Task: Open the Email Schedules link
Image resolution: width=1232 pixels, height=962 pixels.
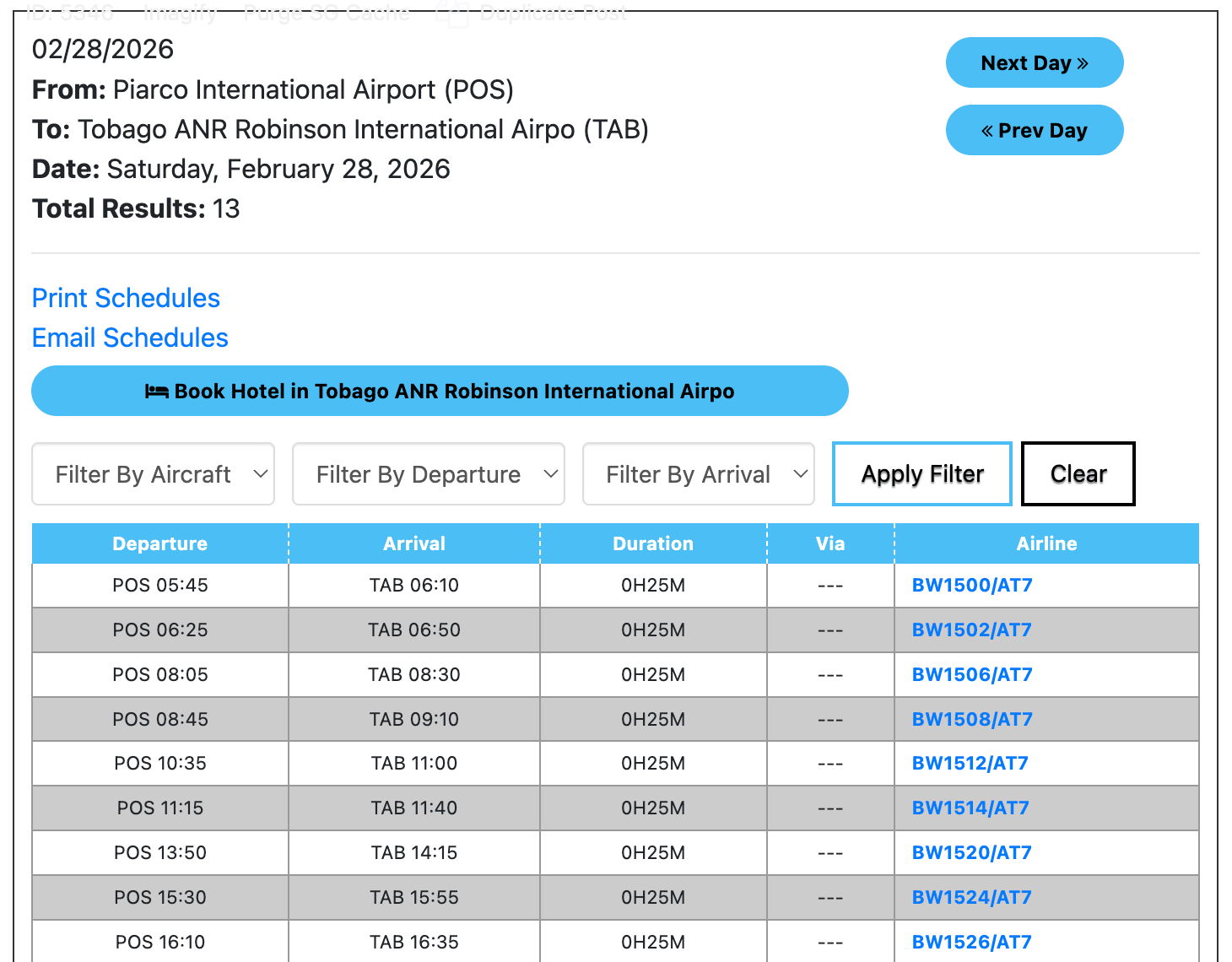Action: coord(130,338)
